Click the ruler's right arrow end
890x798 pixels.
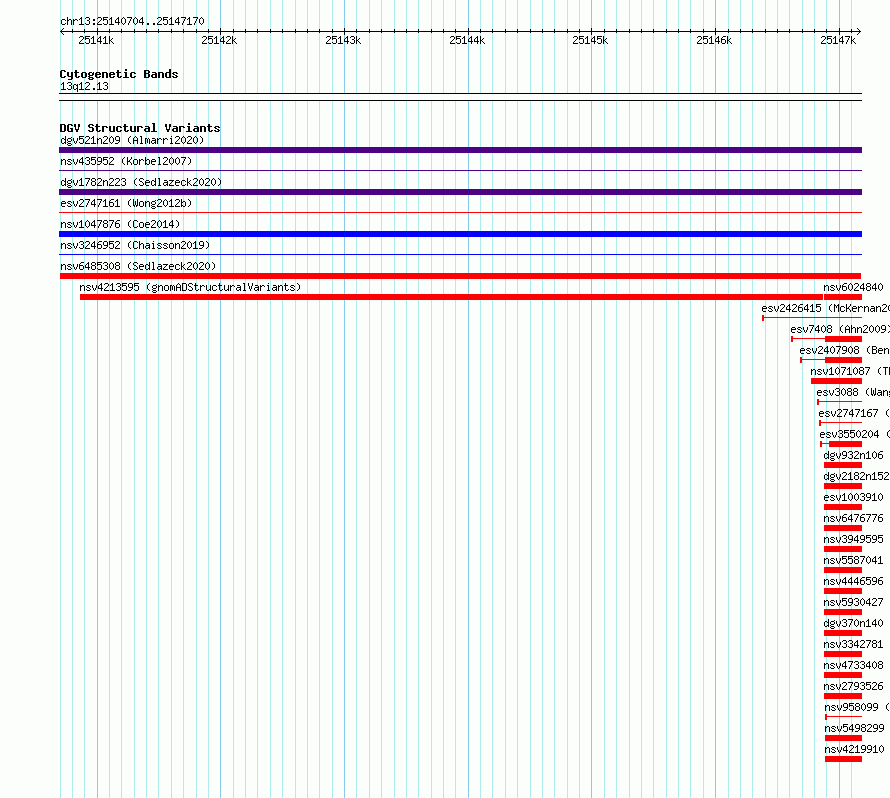(x=859, y=32)
